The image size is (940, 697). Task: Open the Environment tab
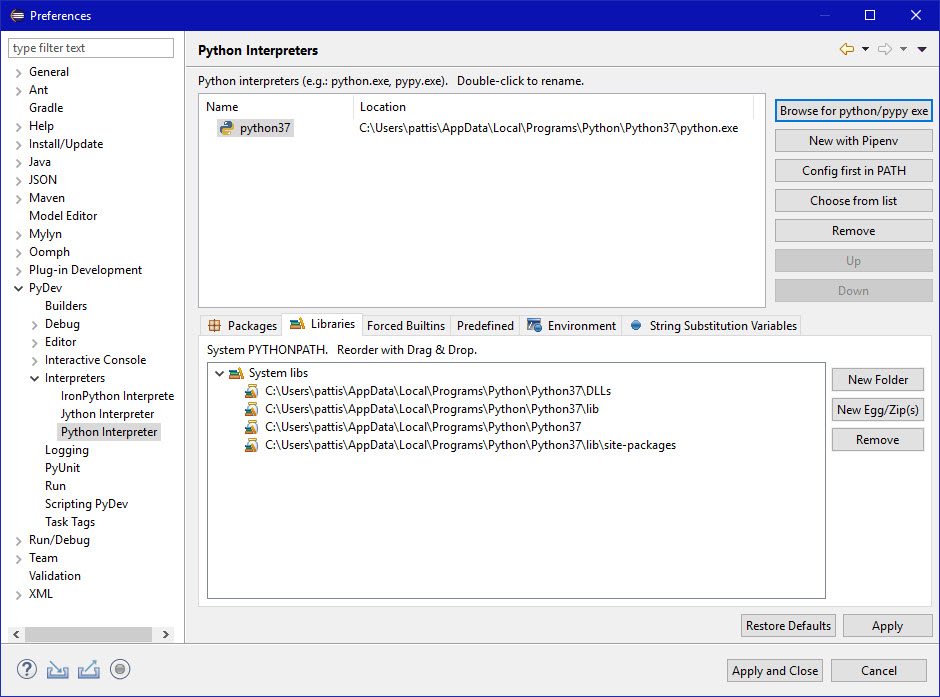tap(572, 325)
